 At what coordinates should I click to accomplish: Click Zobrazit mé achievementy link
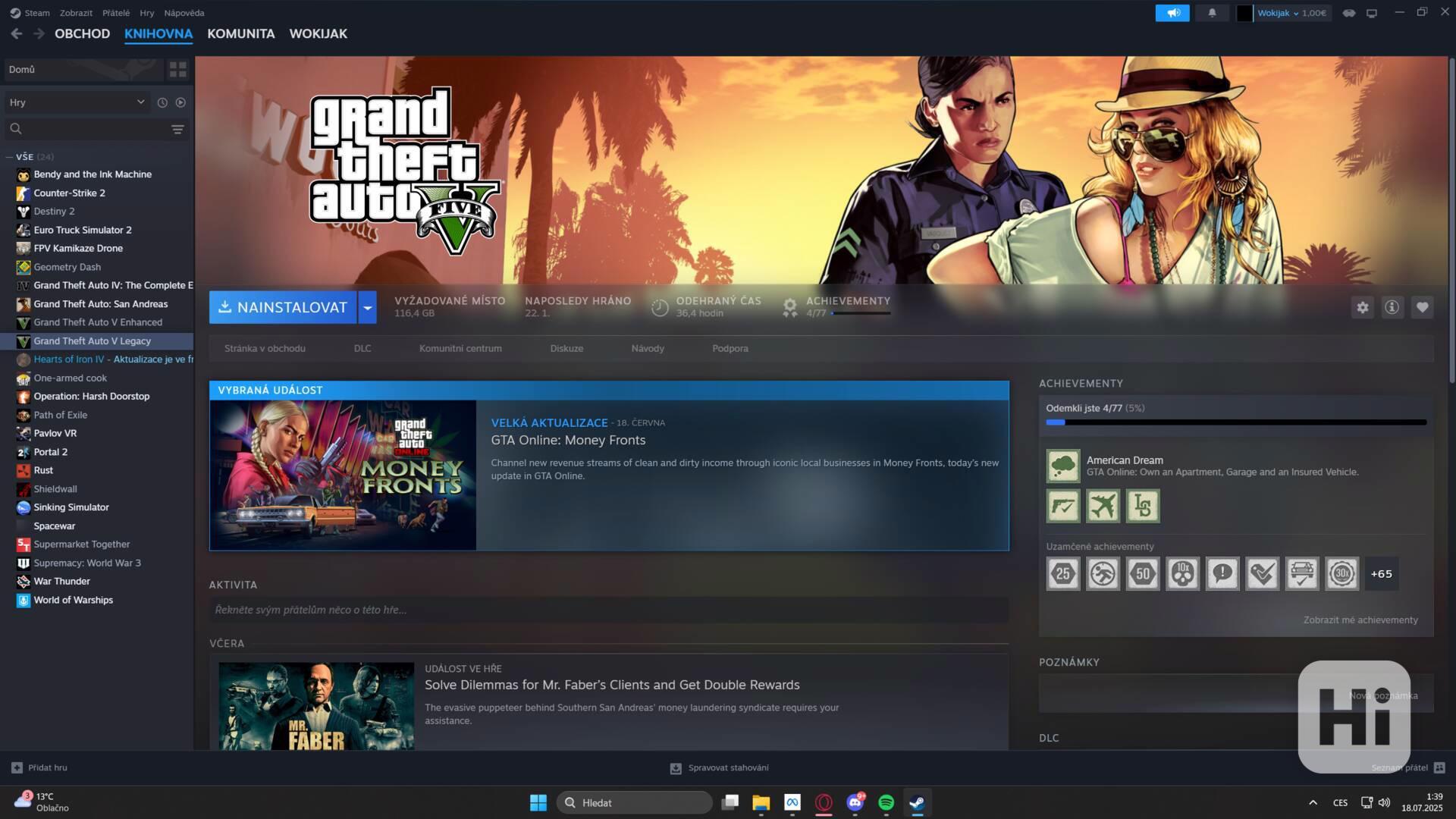pos(1360,620)
